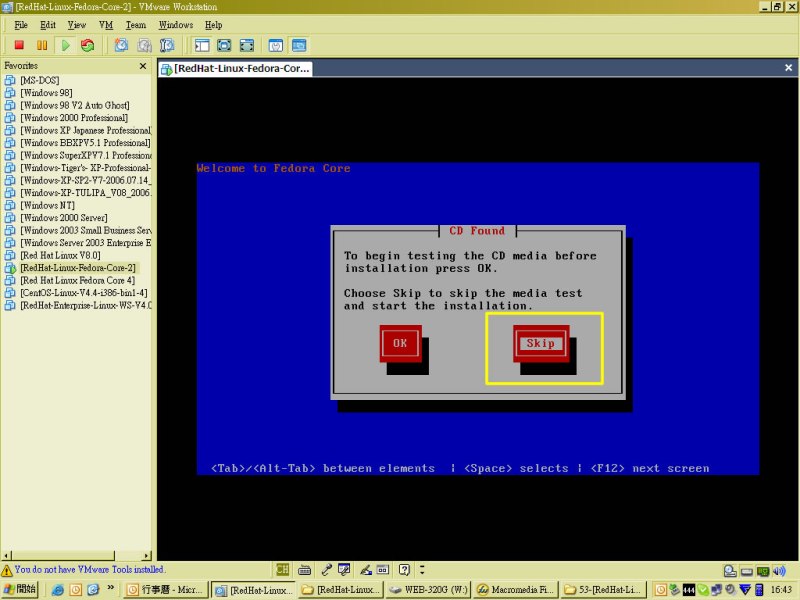Click the IME microphone icon

[x=326, y=569]
